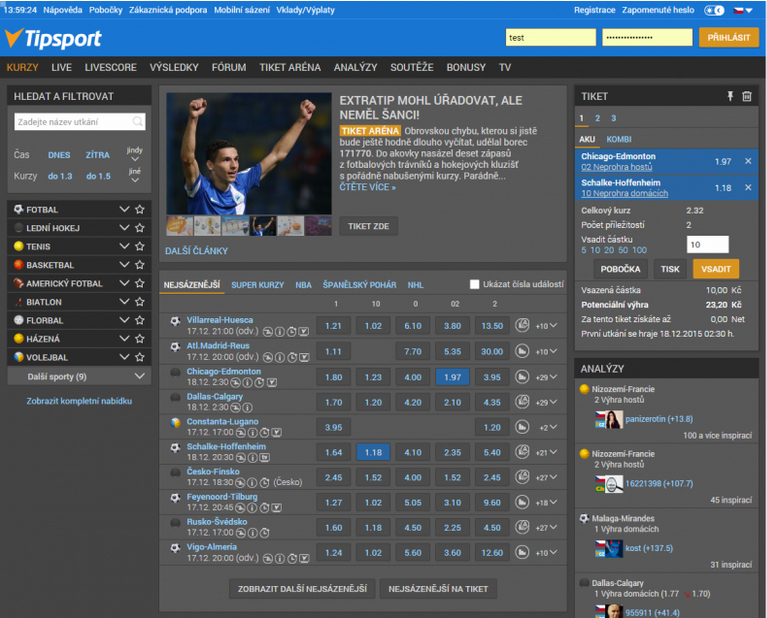Screen dimensions: 767x618
Task: Open statistics icon for Dallas-Calgary row
Action: [x=522, y=402]
